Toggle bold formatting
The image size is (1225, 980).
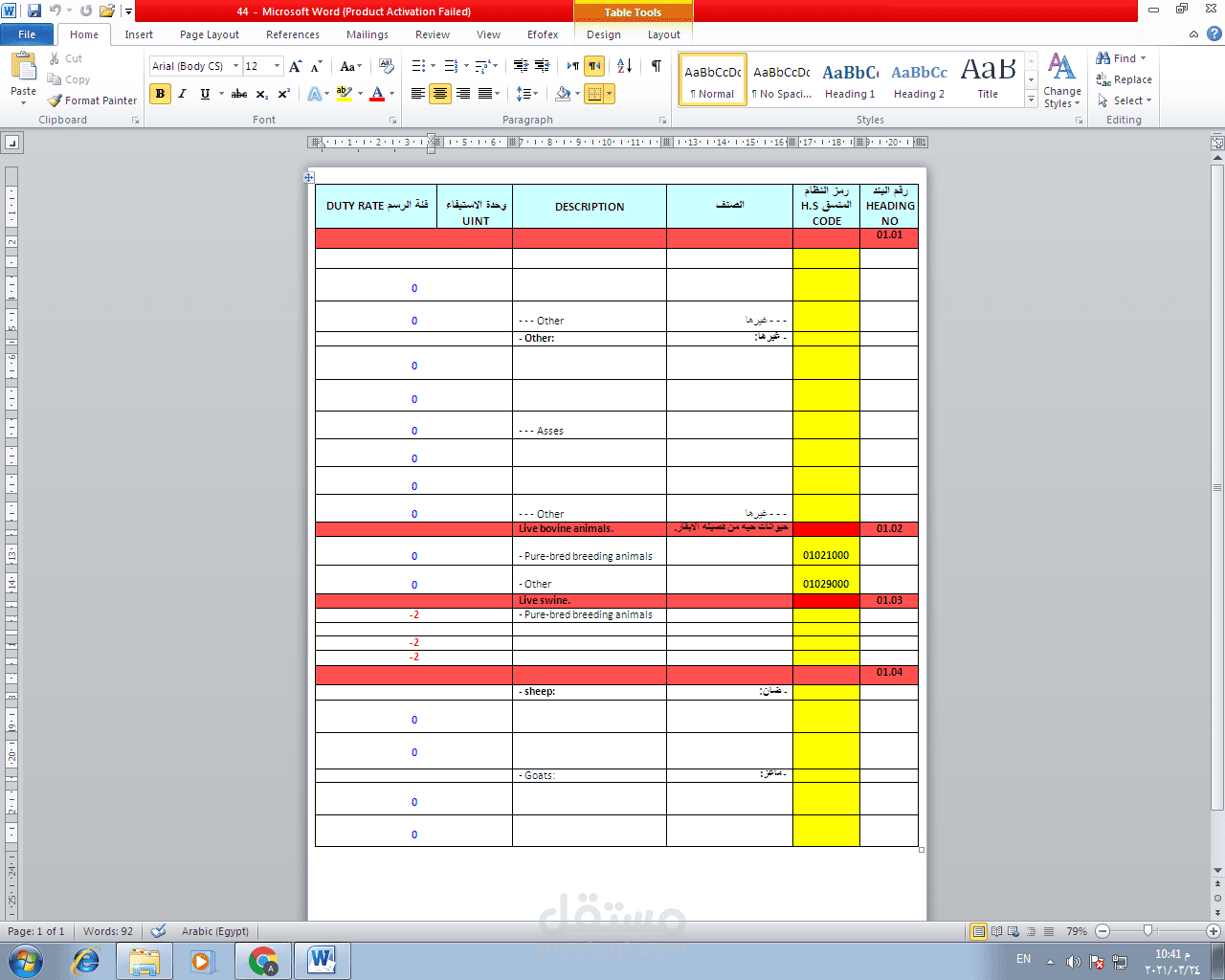pyautogui.click(x=160, y=94)
